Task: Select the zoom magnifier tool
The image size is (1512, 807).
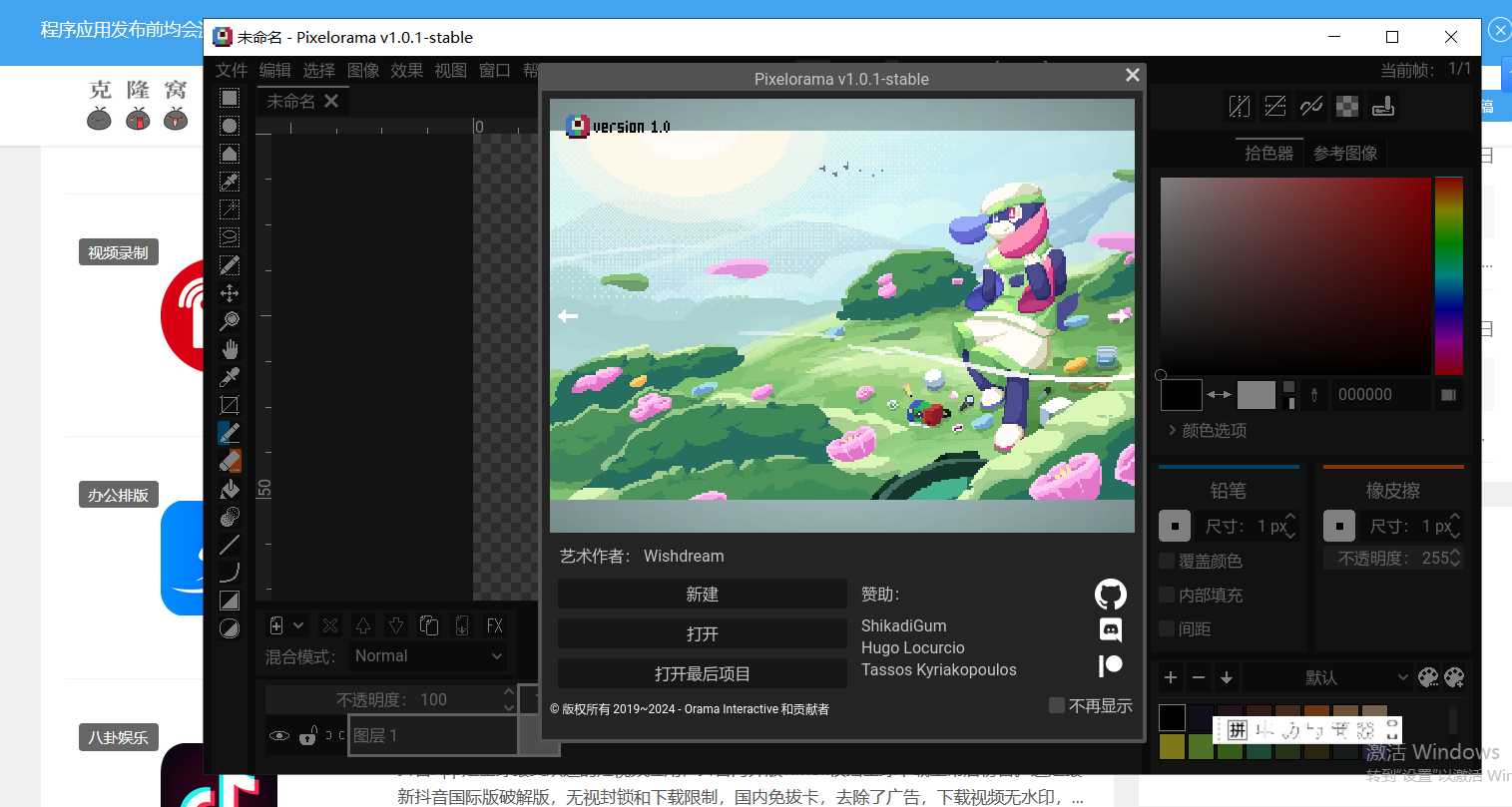Action: (230, 321)
